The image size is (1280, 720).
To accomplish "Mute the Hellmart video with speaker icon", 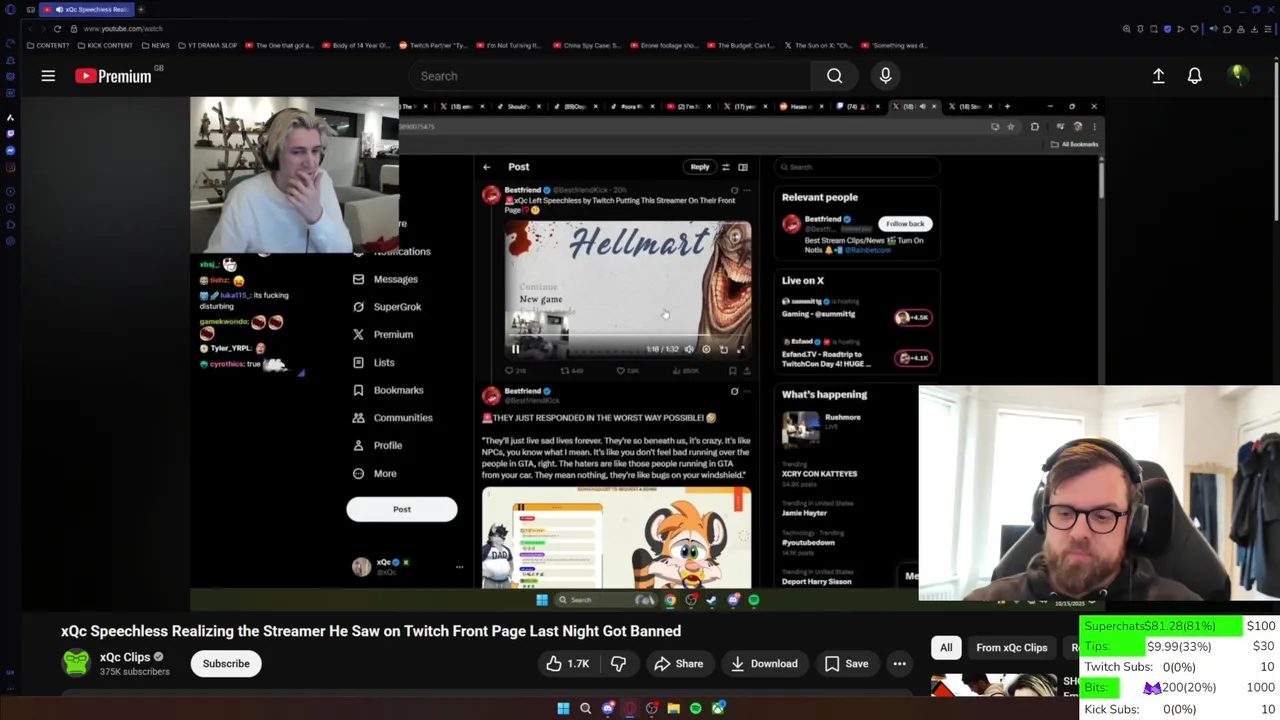I will click(x=689, y=349).
